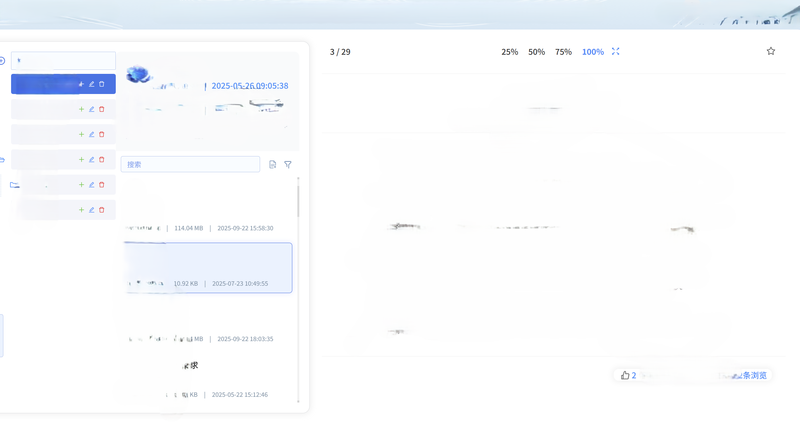The image size is (800, 424).
Task: Select the 100% zoom option
Action: tap(592, 52)
